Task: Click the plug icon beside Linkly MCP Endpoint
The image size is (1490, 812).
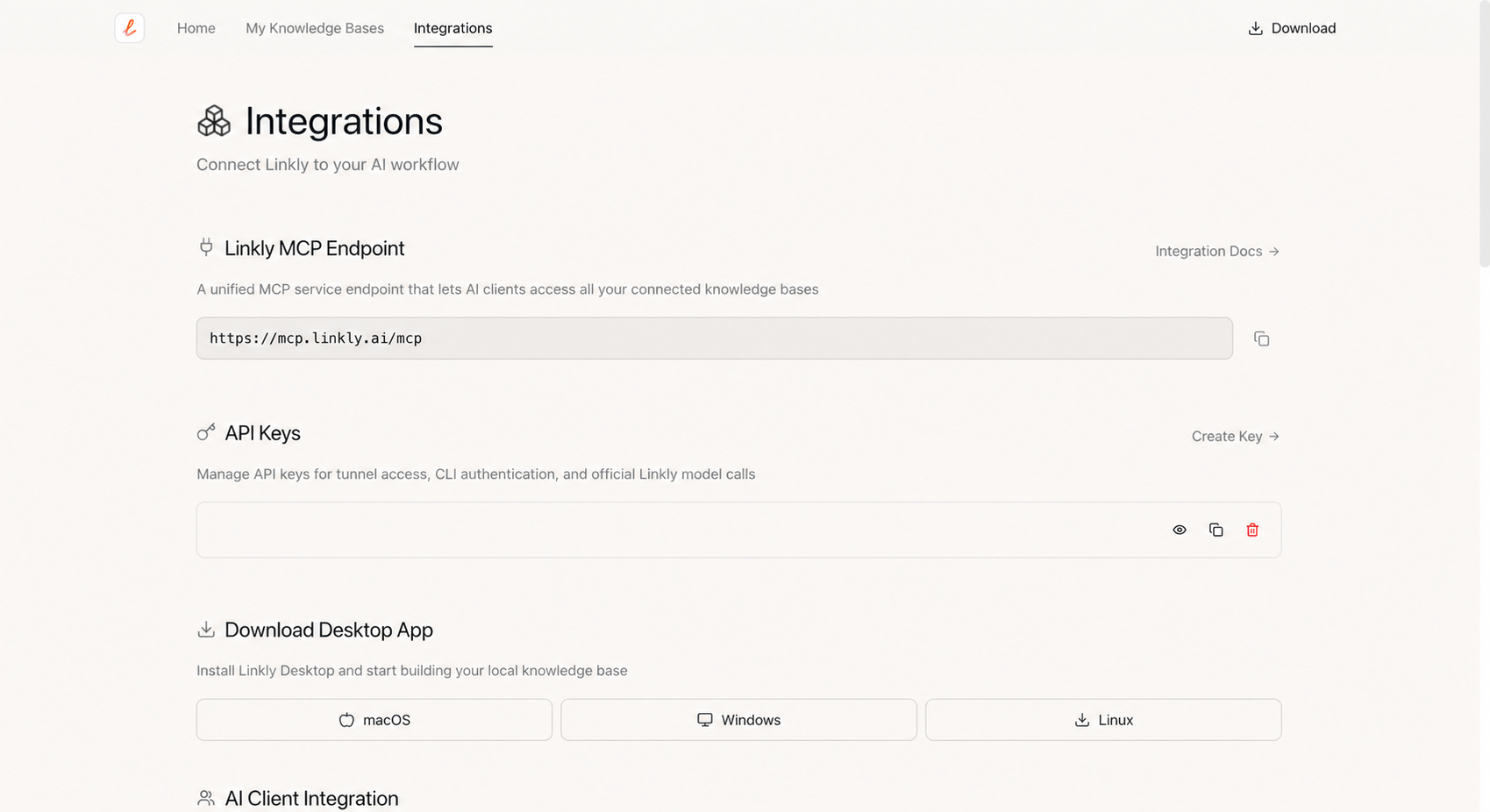Action: coord(206,247)
